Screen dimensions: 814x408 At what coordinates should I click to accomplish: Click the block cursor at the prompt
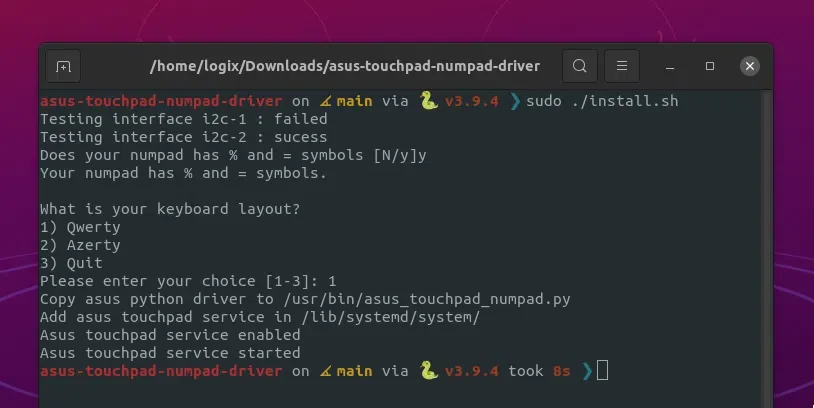(602, 371)
